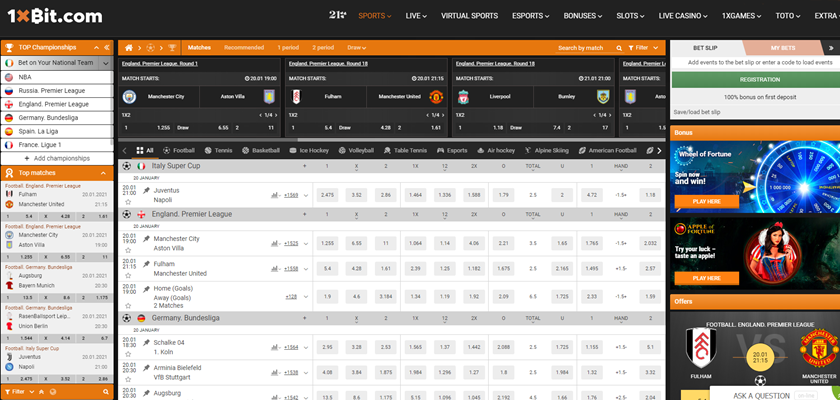This screenshot has width=840, height=400.
Task: Open statistics chart for Arminia Bielefeld match
Action: pyautogui.click(x=275, y=372)
